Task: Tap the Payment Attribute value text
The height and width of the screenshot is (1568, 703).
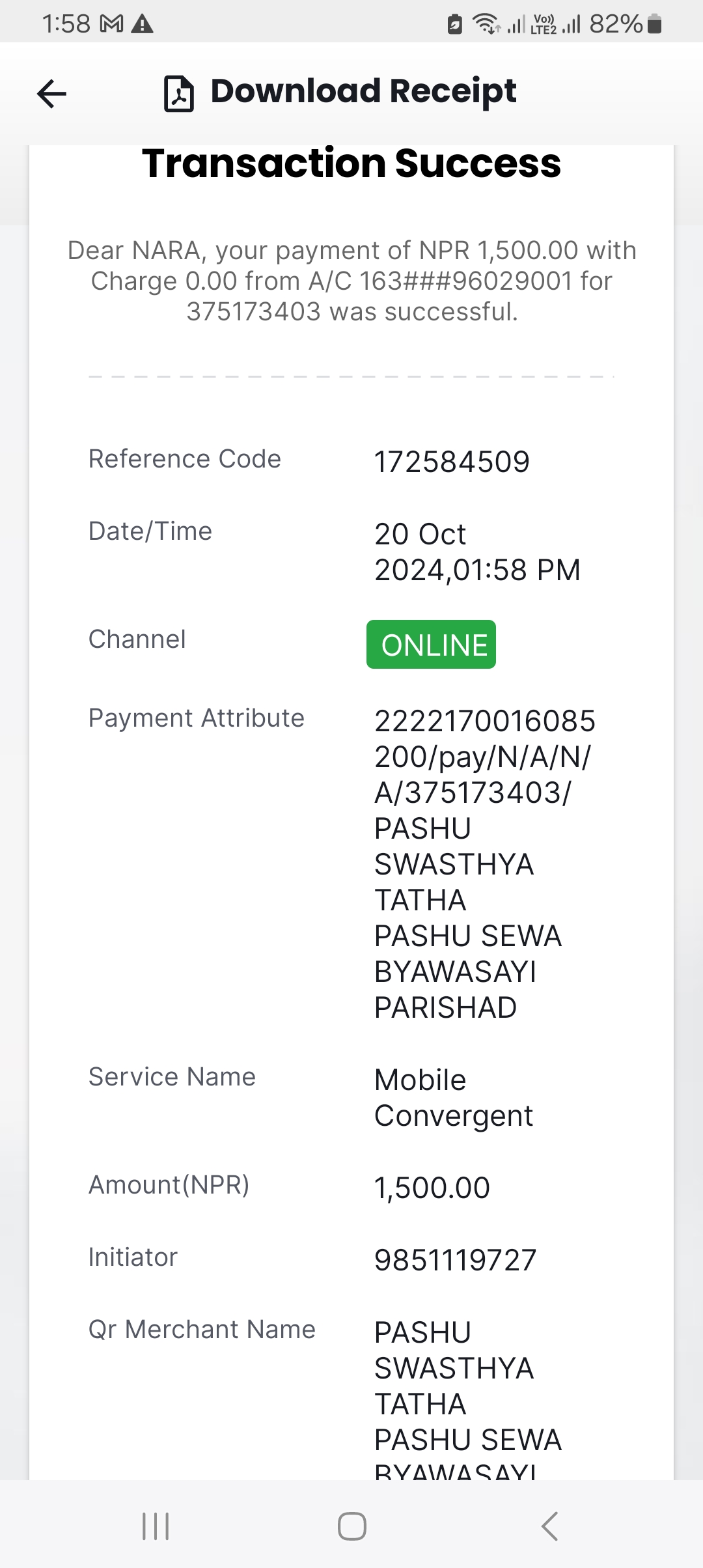Action: tap(484, 865)
